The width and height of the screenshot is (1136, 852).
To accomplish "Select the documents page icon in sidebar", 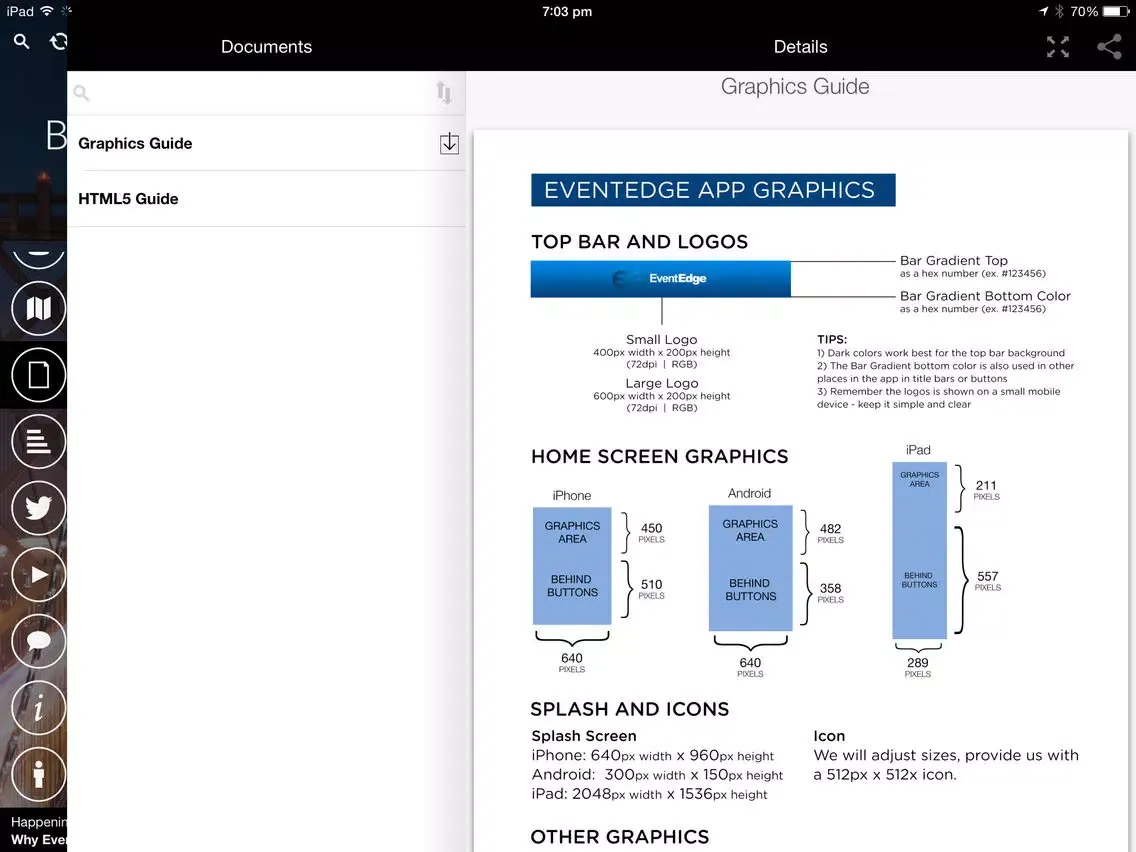I will pos(38,375).
